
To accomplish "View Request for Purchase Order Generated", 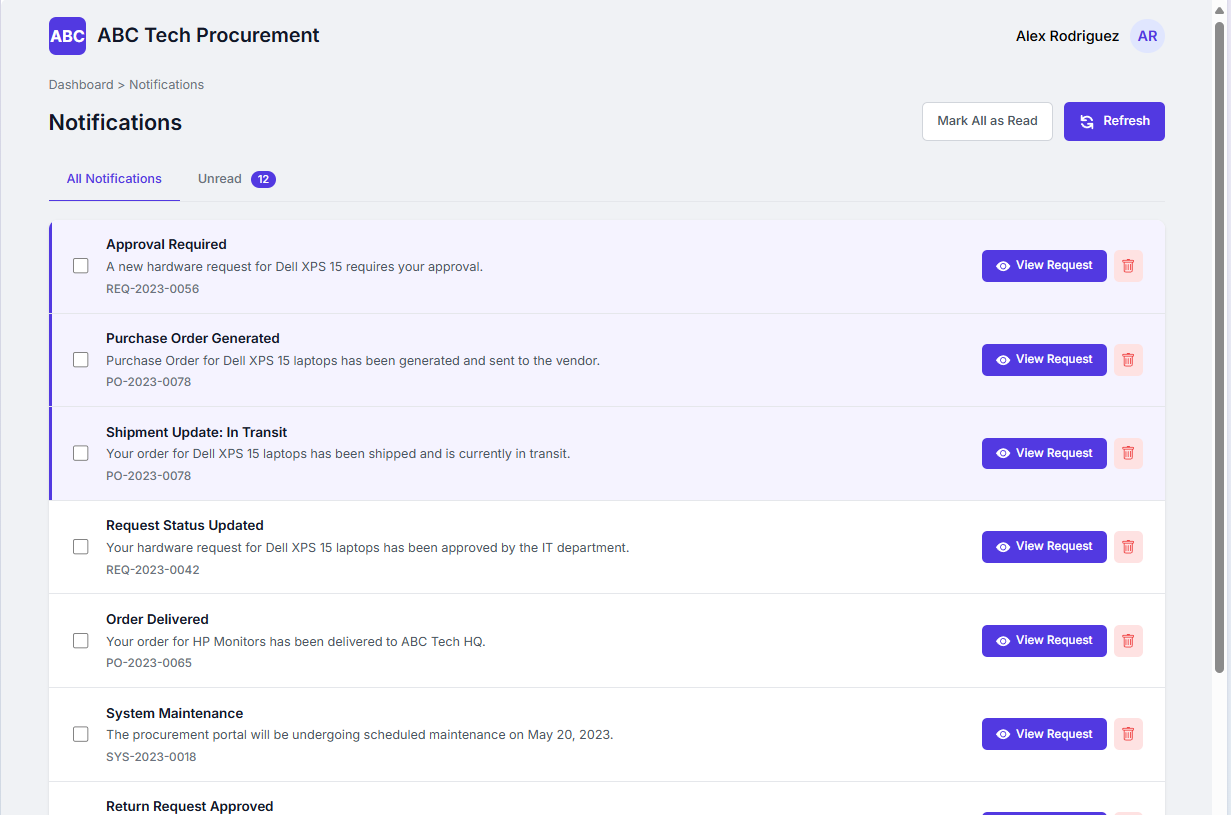I will pyautogui.click(x=1044, y=360).
